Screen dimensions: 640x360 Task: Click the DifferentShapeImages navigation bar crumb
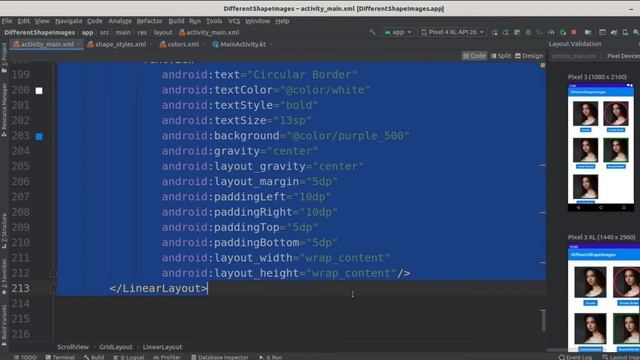(x=40, y=32)
